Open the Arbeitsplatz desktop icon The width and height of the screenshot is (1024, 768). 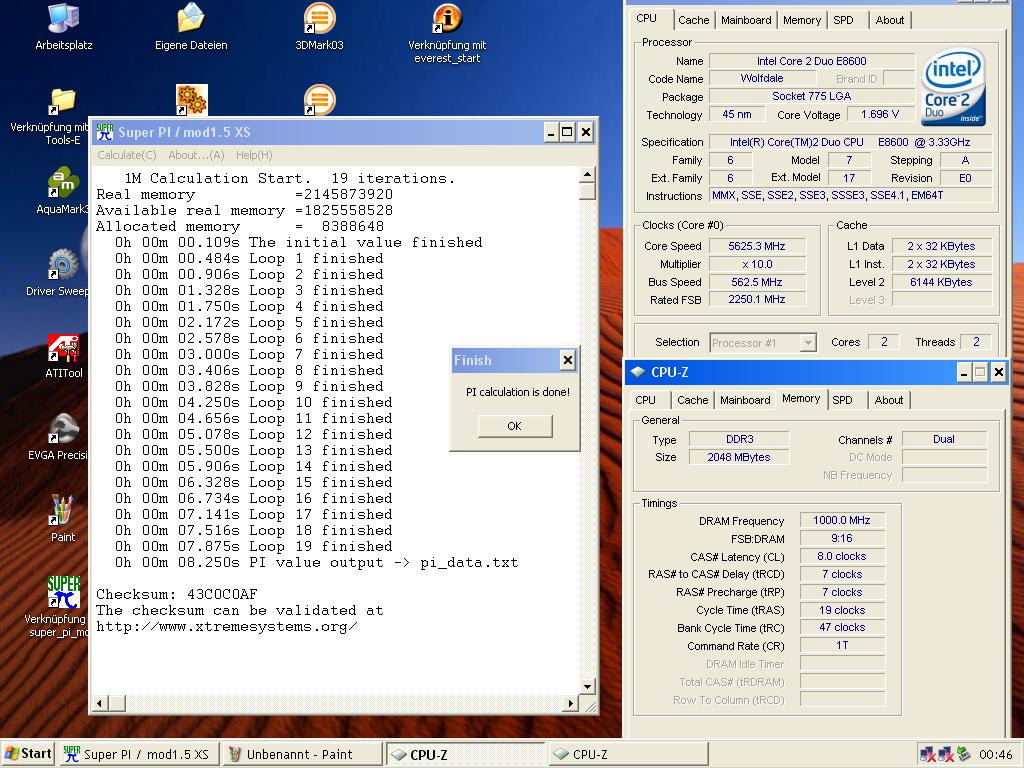coord(63,27)
